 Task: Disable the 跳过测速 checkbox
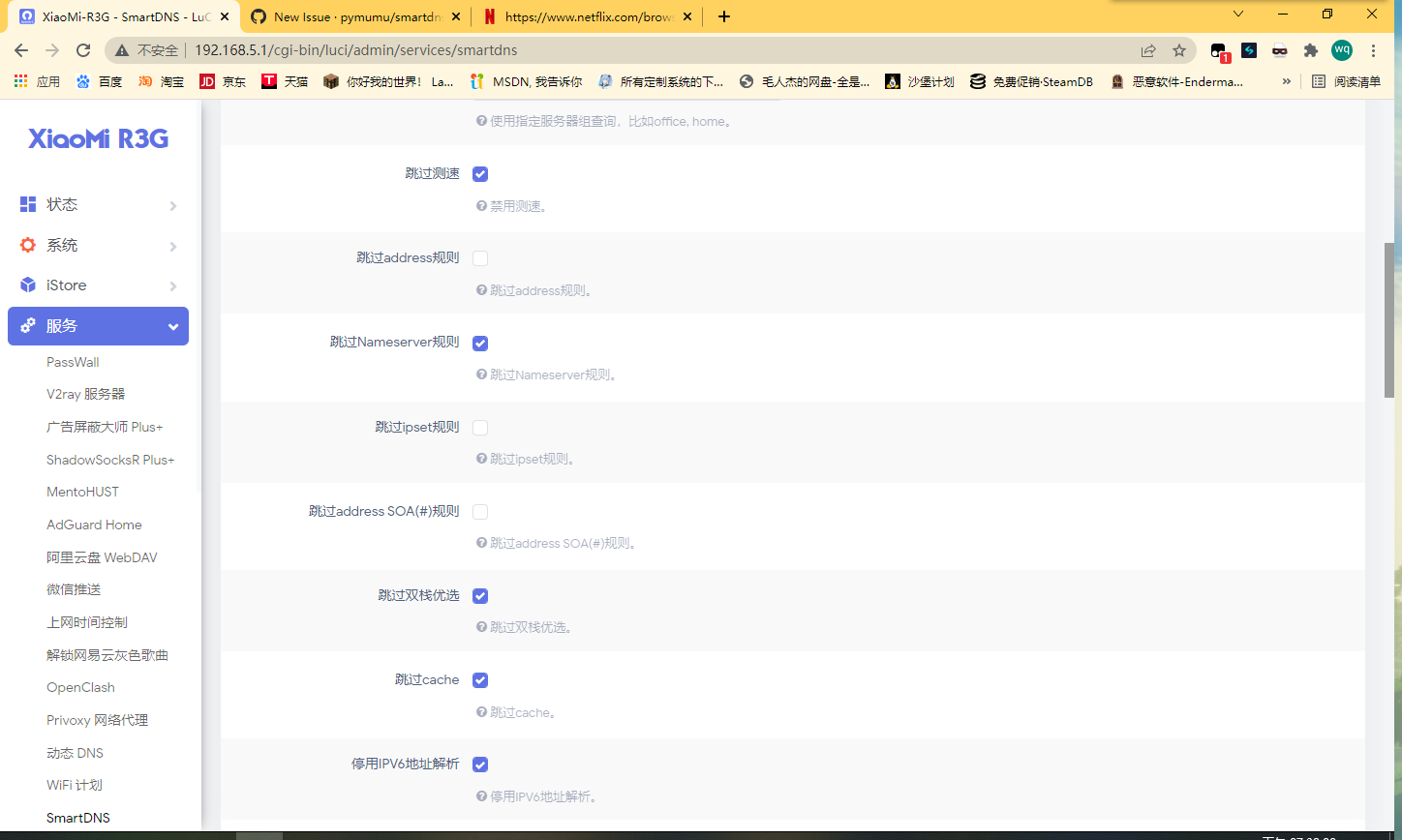[480, 173]
